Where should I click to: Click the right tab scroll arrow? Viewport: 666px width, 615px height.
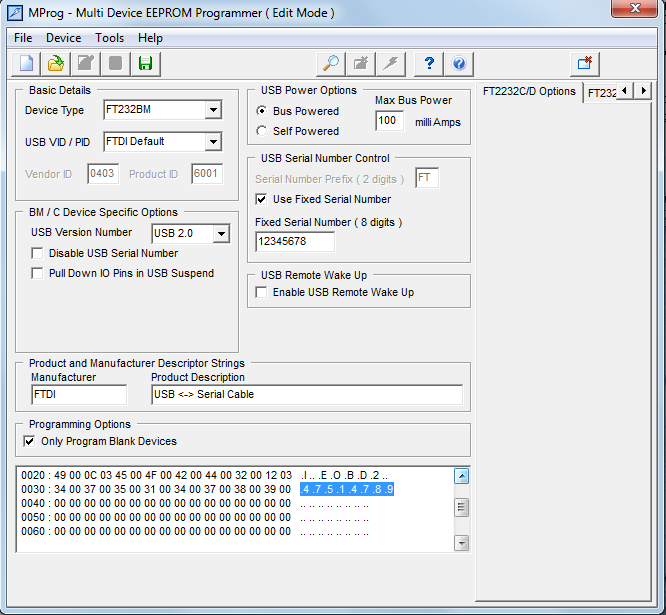pyautogui.click(x=643, y=91)
